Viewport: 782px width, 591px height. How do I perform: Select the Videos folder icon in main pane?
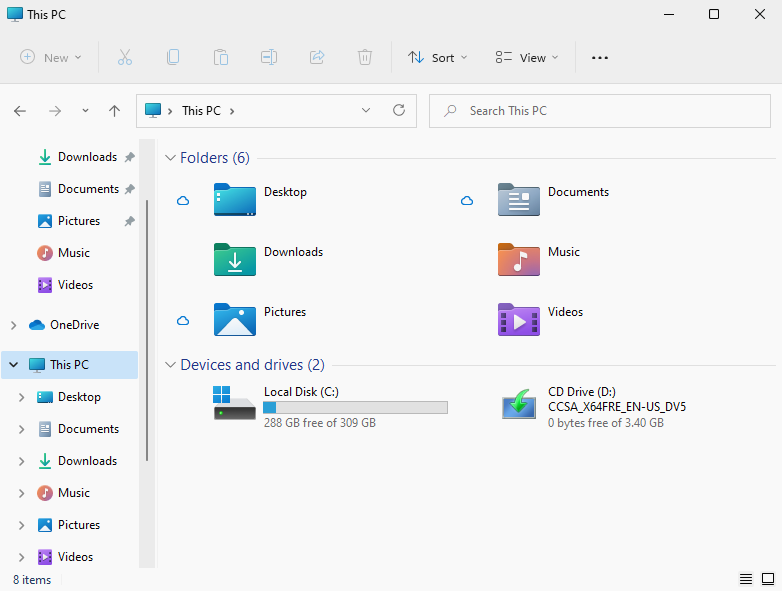[x=519, y=319]
